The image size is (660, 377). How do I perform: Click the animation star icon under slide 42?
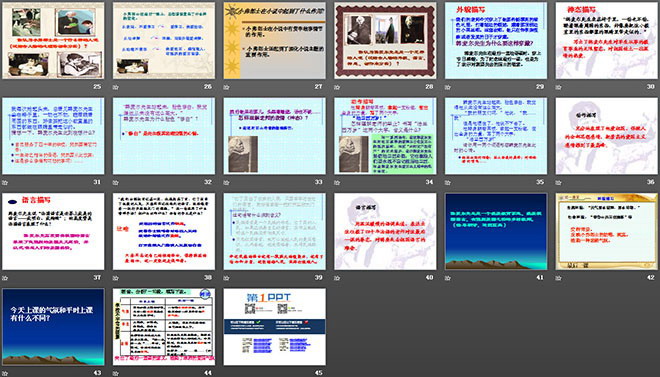coord(559,278)
